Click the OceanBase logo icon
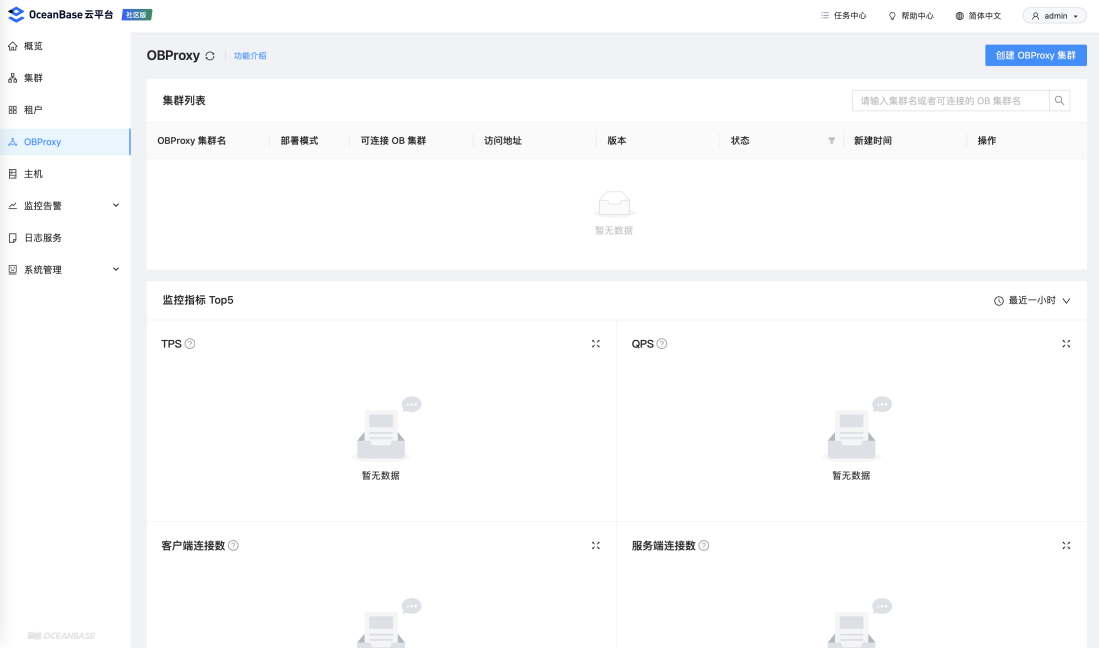This screenshot has width=1099, height=648. click(x=15, y=15)
